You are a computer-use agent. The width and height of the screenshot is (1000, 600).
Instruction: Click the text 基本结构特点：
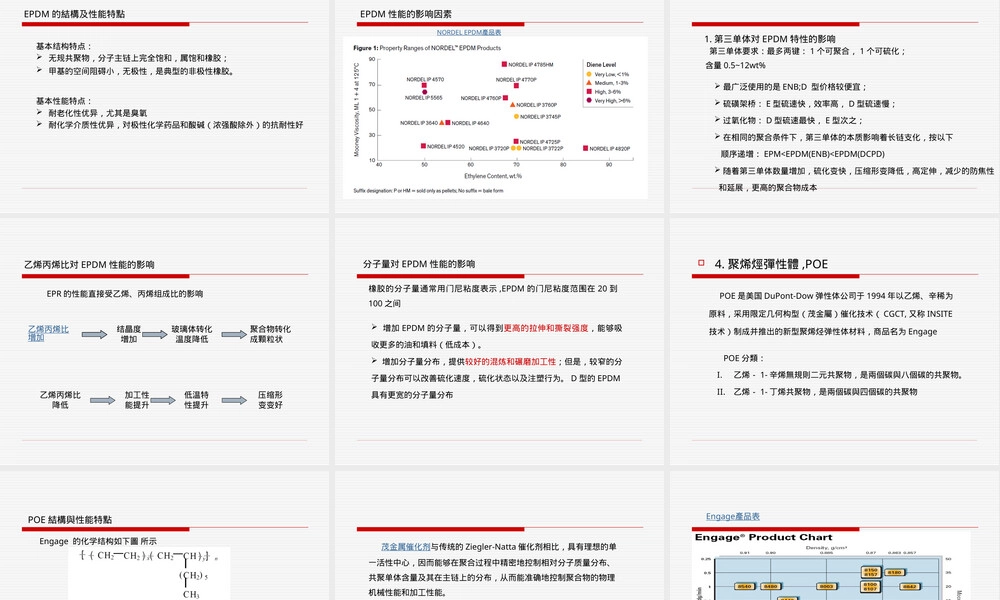pos(64,46)
